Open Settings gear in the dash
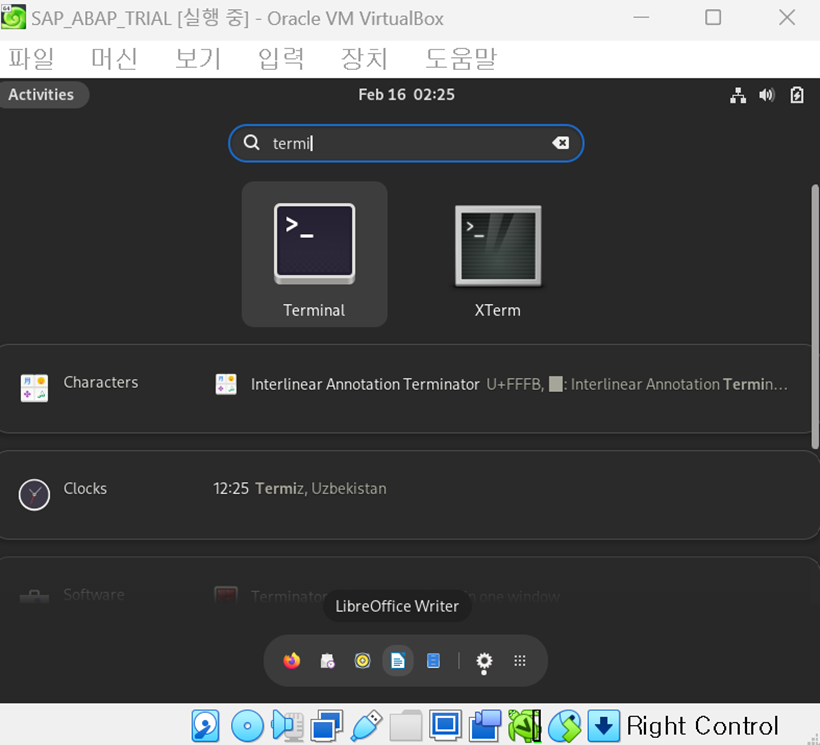This screenshot has height=745, width=820. point(484,661)
